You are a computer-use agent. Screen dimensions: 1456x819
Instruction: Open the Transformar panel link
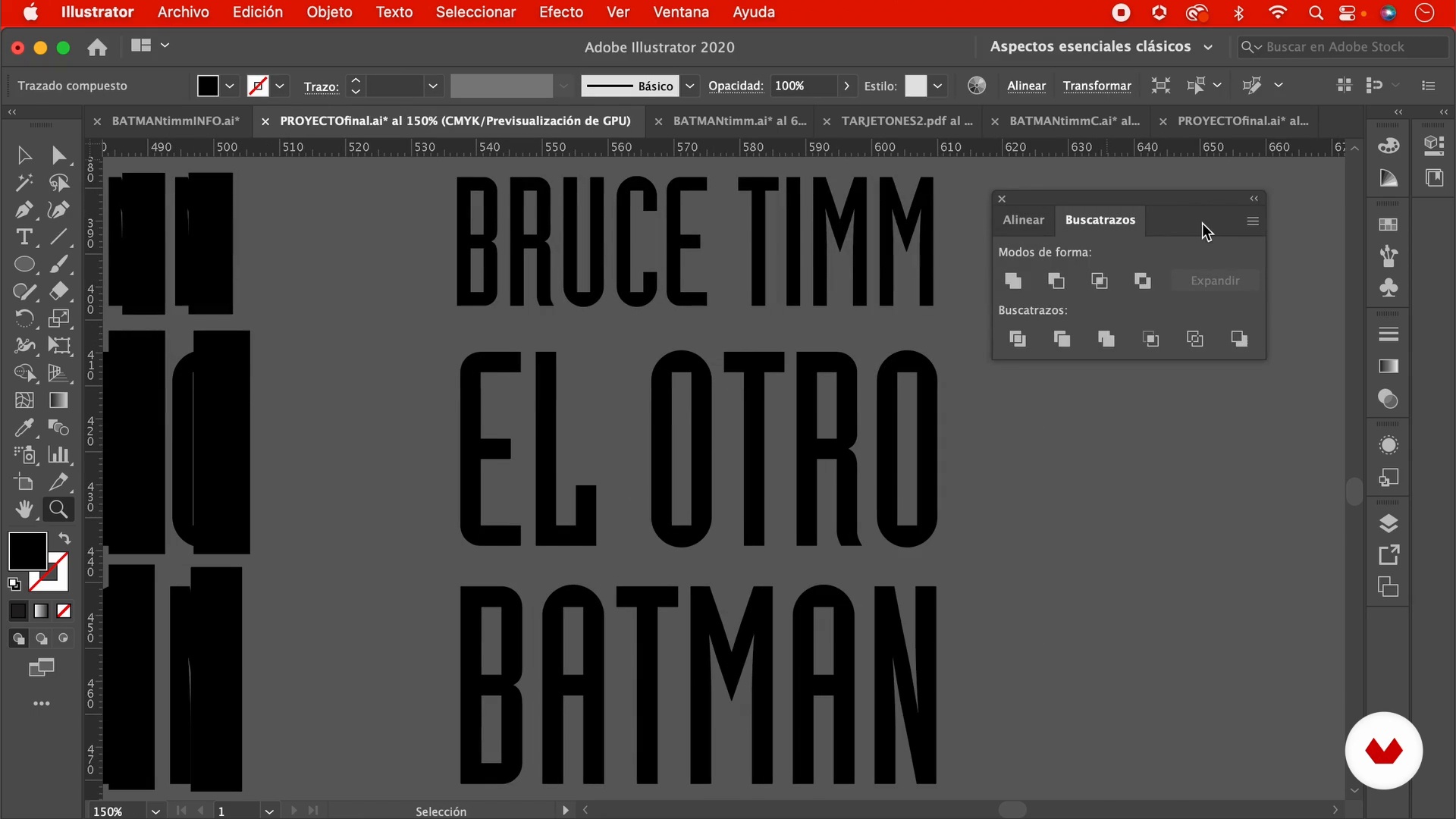pos(1097,86)
